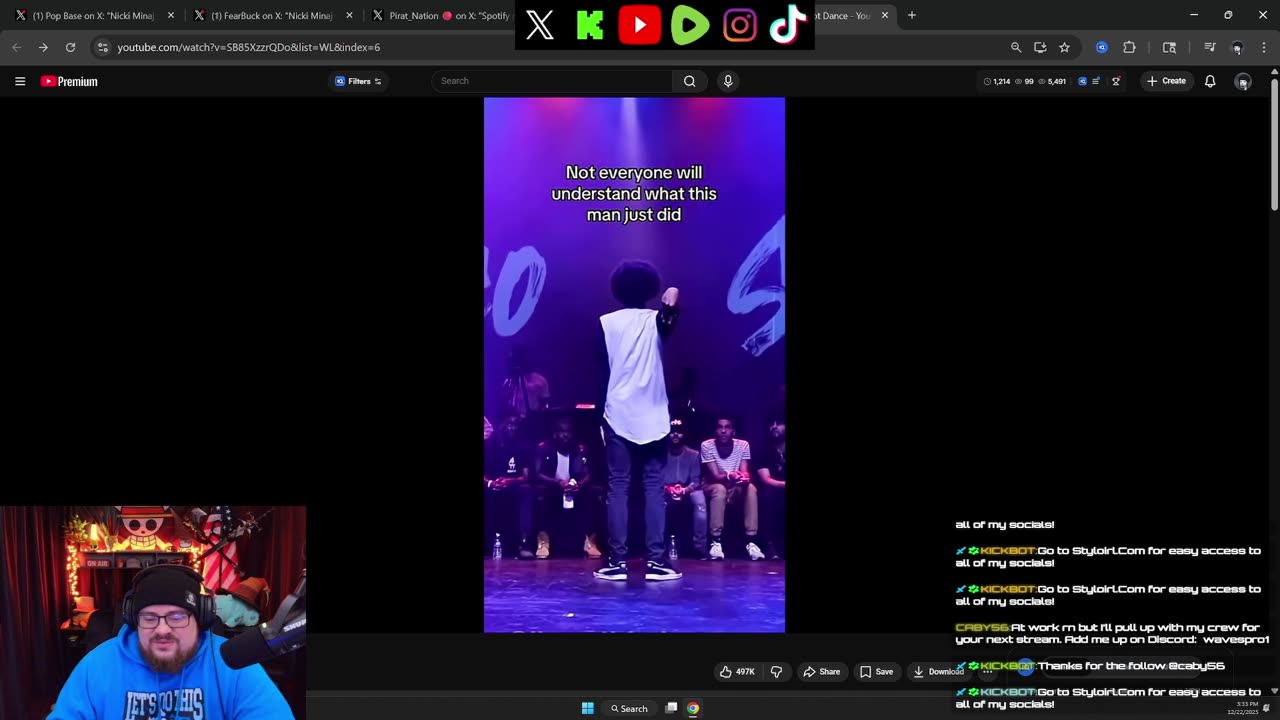1280x720 pixels.
Task: Open the side panel search icon
Action: click(x=1169, y=47)
